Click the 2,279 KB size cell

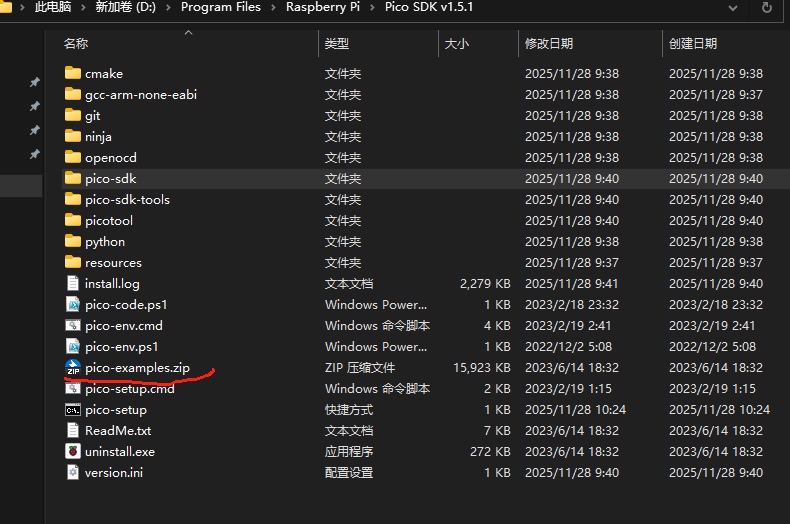pos(485,284)
